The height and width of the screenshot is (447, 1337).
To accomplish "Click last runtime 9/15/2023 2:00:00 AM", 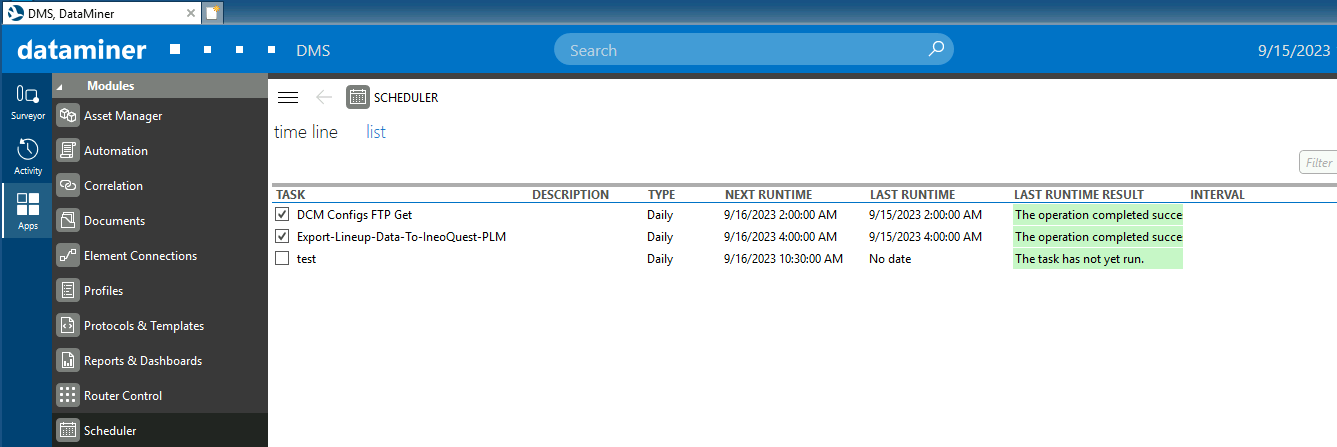I will click(925, 214).
